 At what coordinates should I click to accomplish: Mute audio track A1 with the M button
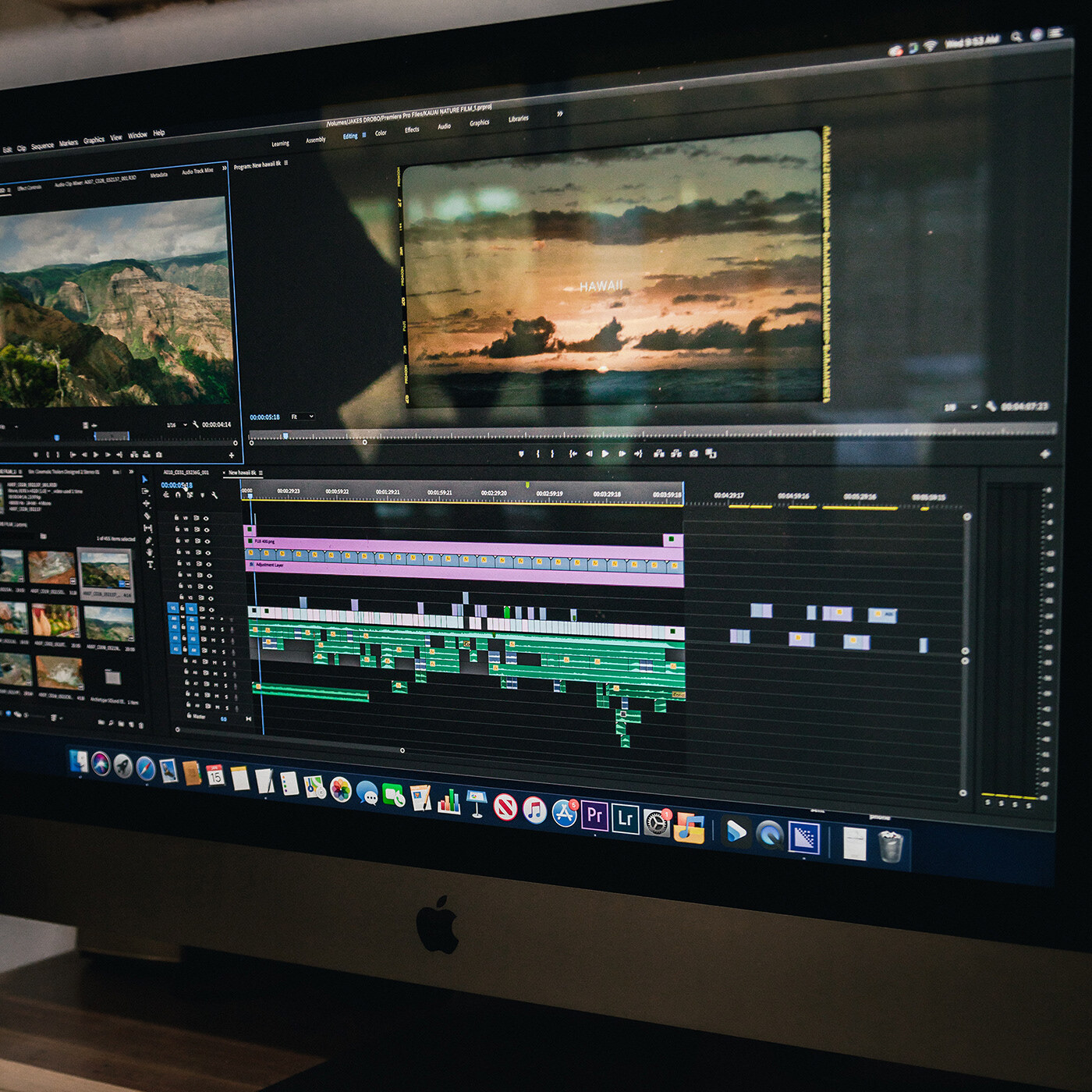click(x=212, y=618)
